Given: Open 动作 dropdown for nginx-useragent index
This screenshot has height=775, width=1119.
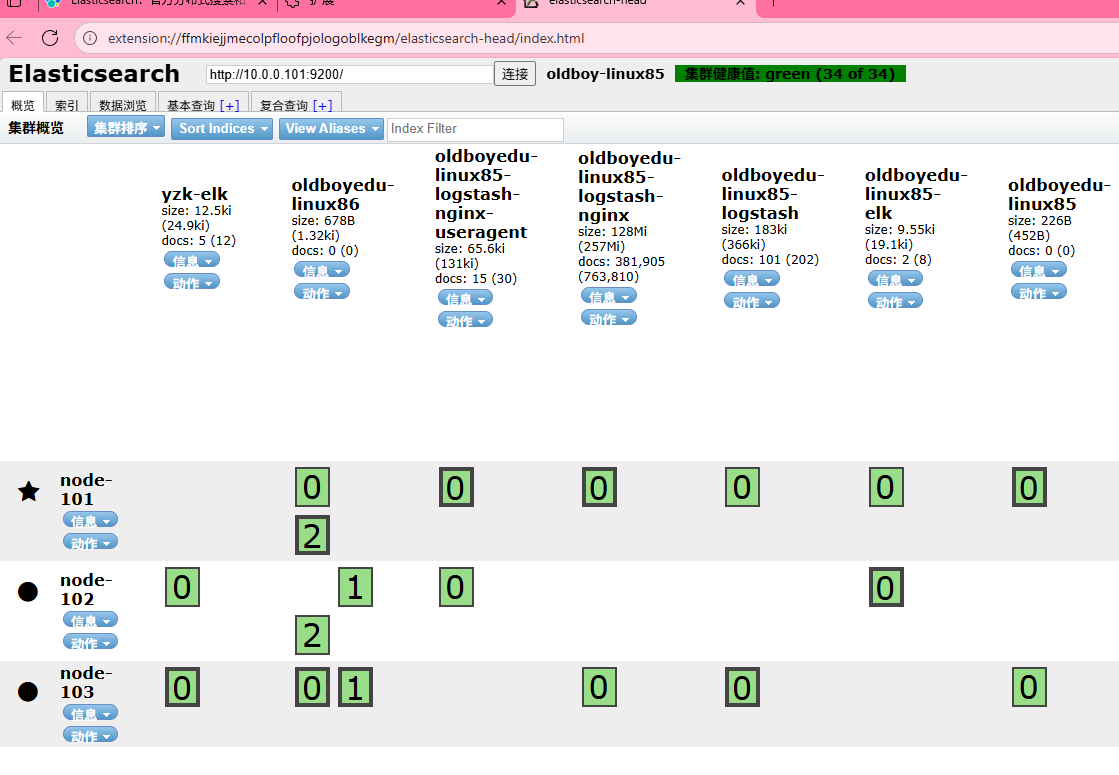Looking at the screenshot, I should pos(465,320).
